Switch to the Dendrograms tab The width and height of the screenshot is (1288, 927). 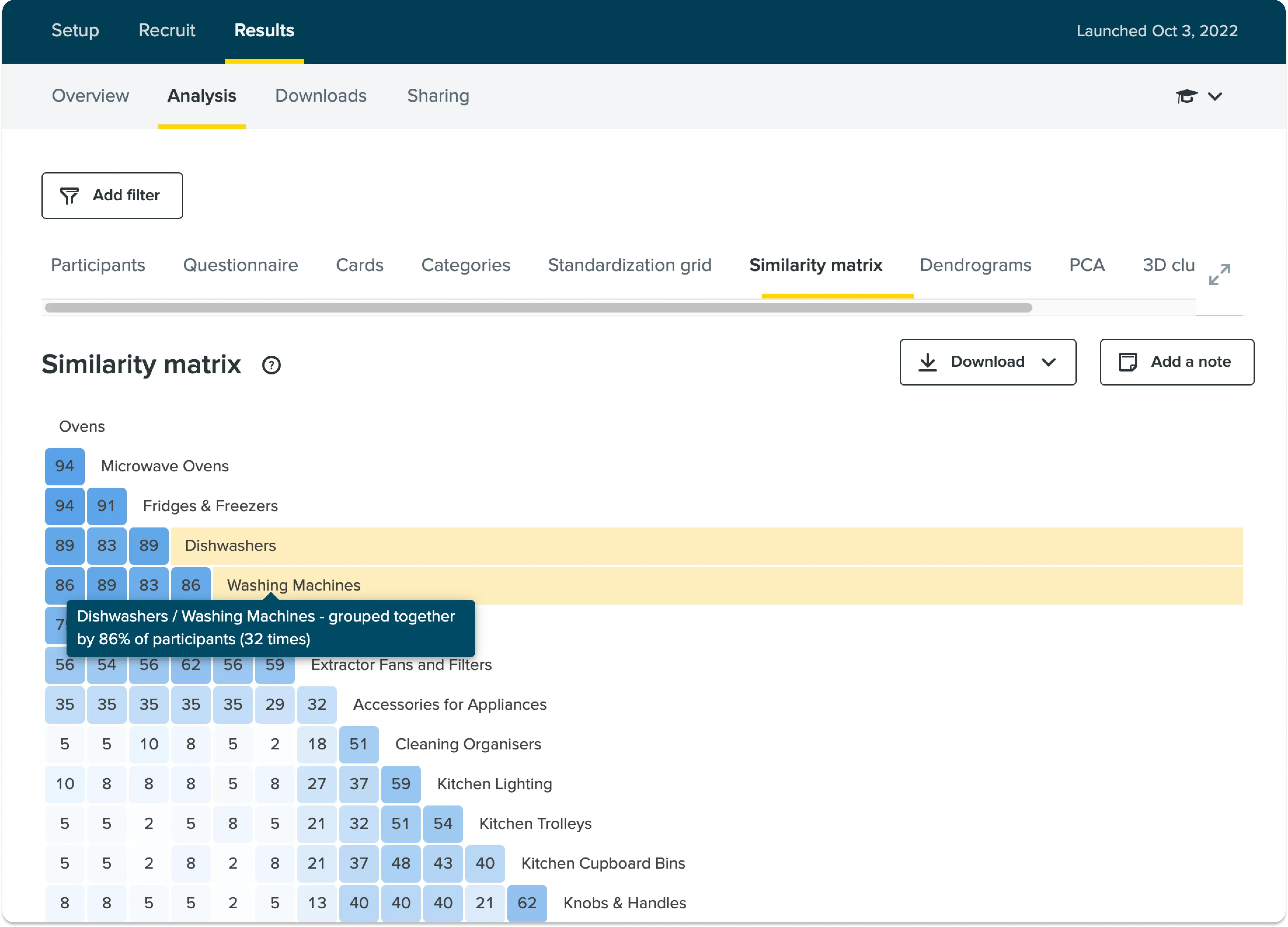coord(975,265)
